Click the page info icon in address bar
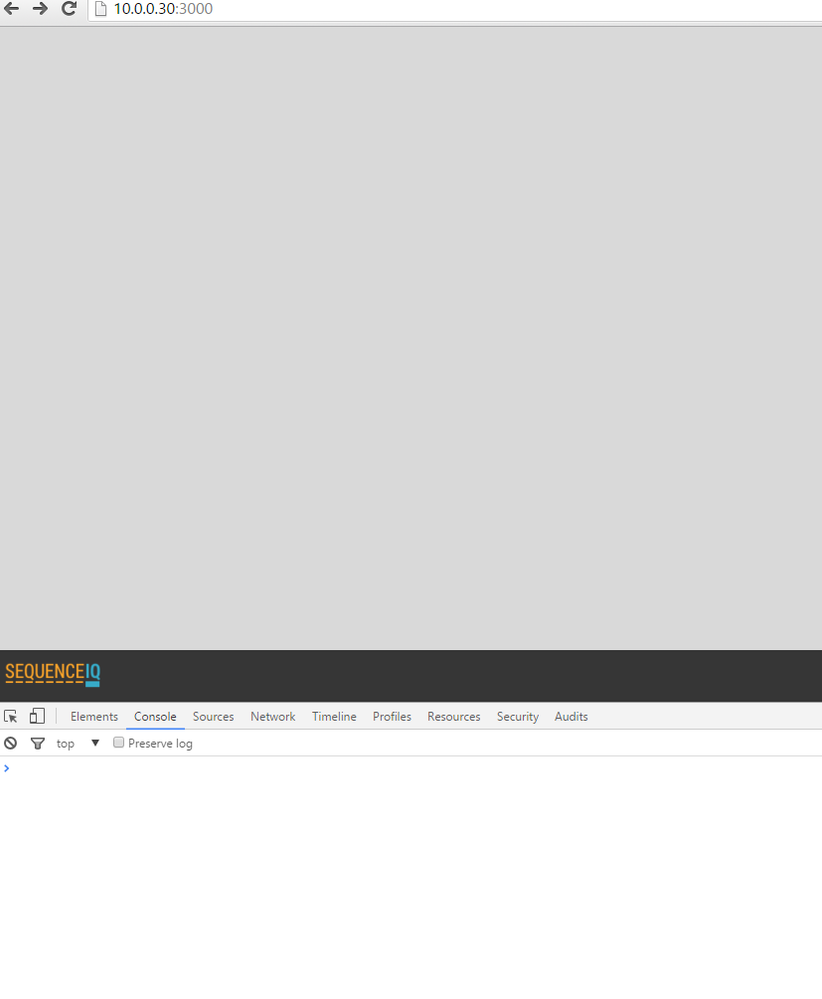 (x=101, y=9)
